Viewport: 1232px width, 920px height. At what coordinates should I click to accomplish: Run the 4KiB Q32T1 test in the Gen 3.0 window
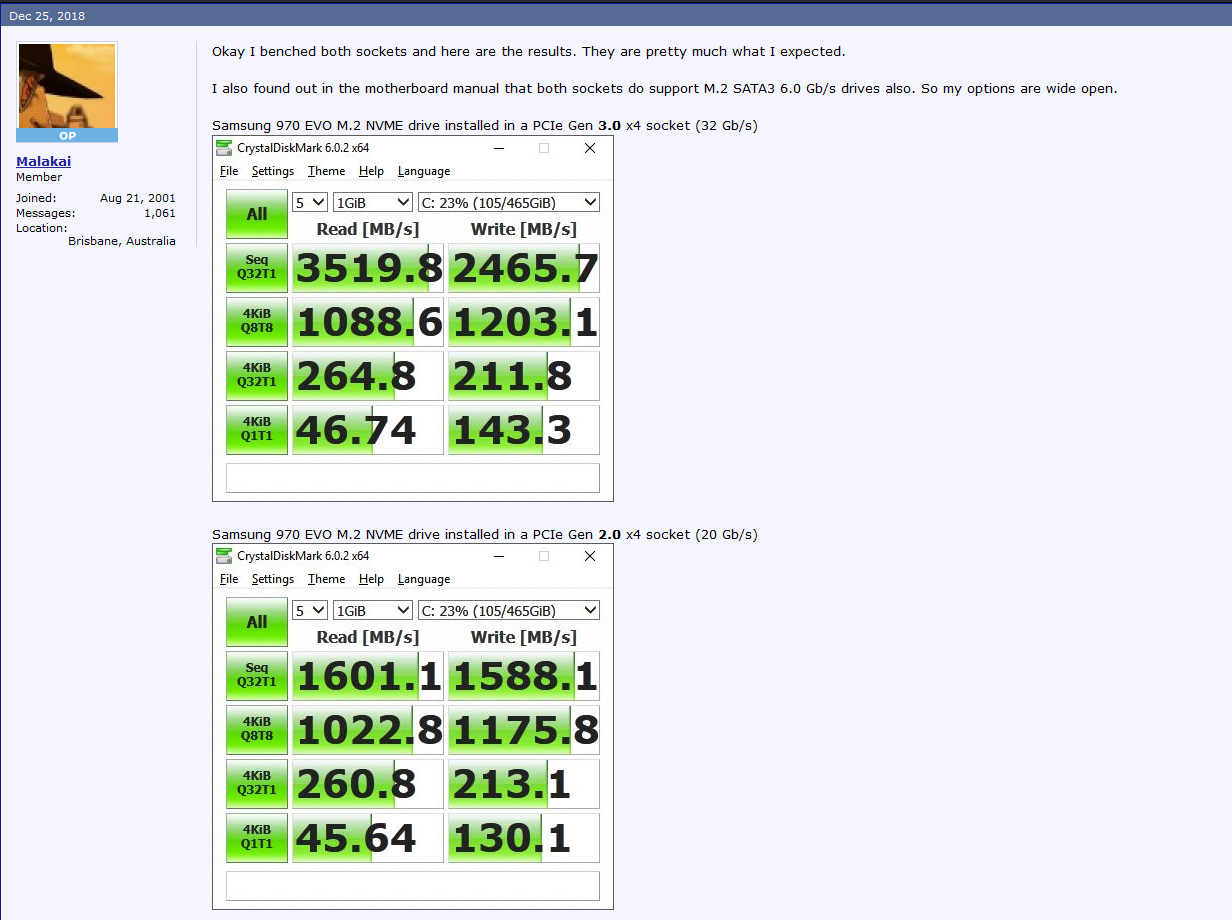pos(257,376)
